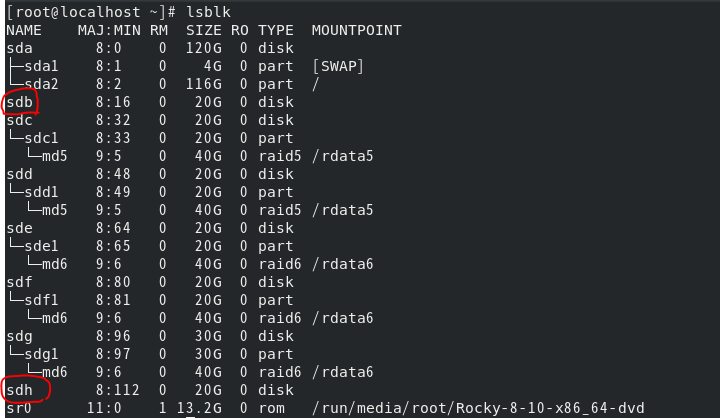Click the circled sdh disk name
Image resolution: width=720 pixels, height=418 pixels.
[20, 390]
